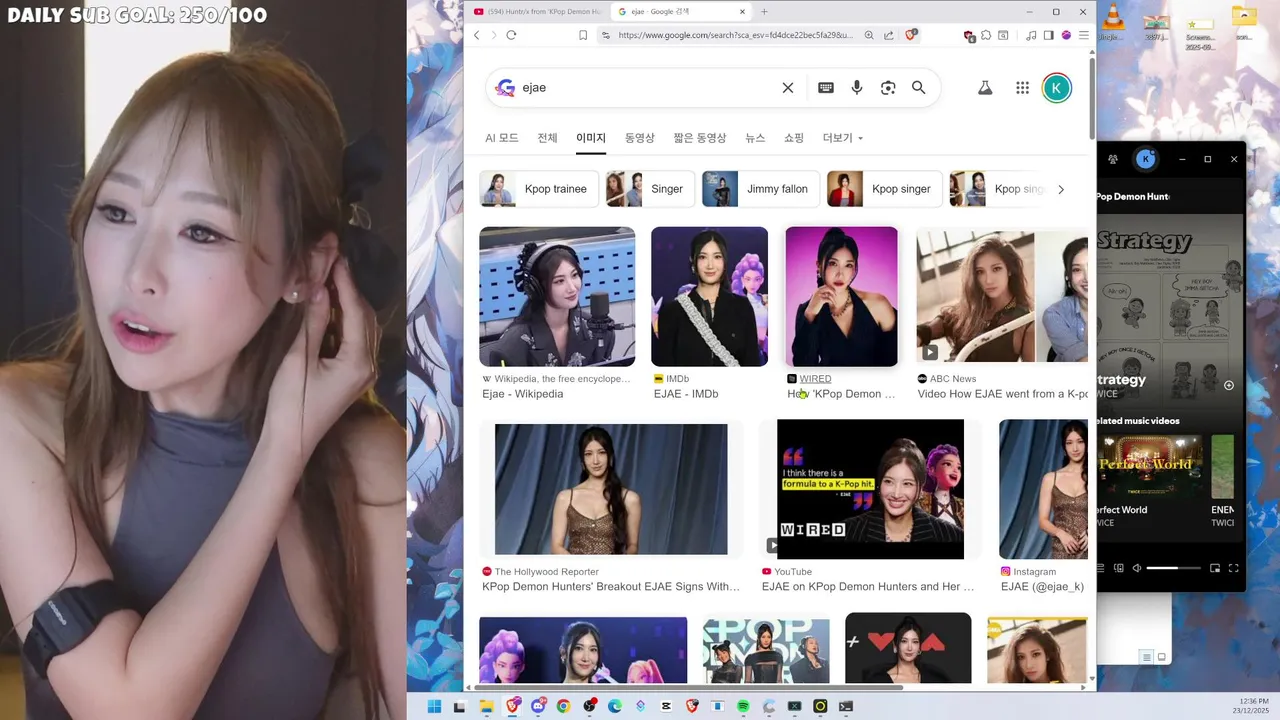Click the Wikipedia radio studio thumbnail
This screenshot has width=1280, height=720.
coord(557,297)
